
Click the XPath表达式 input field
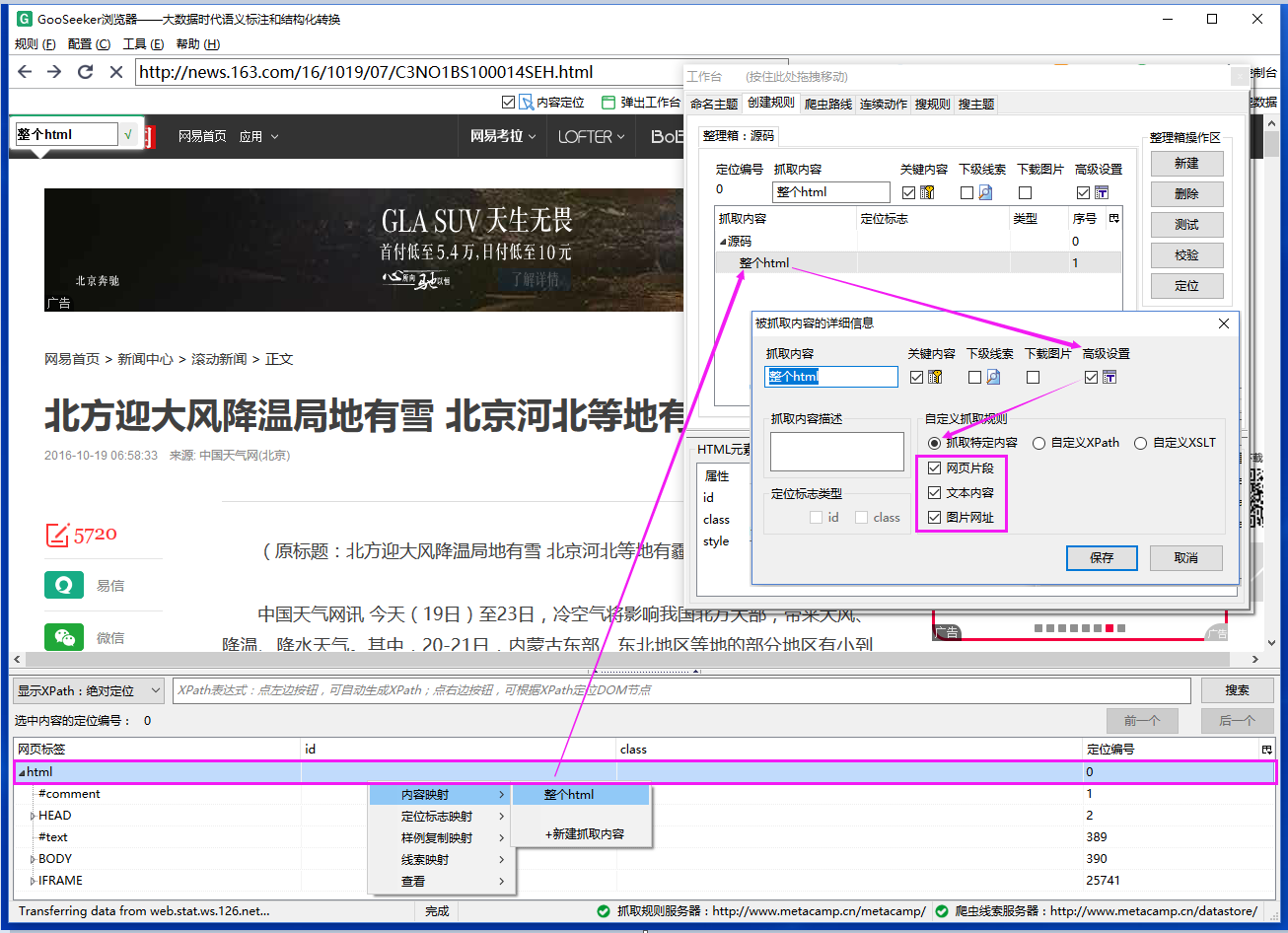click(681, 690)
